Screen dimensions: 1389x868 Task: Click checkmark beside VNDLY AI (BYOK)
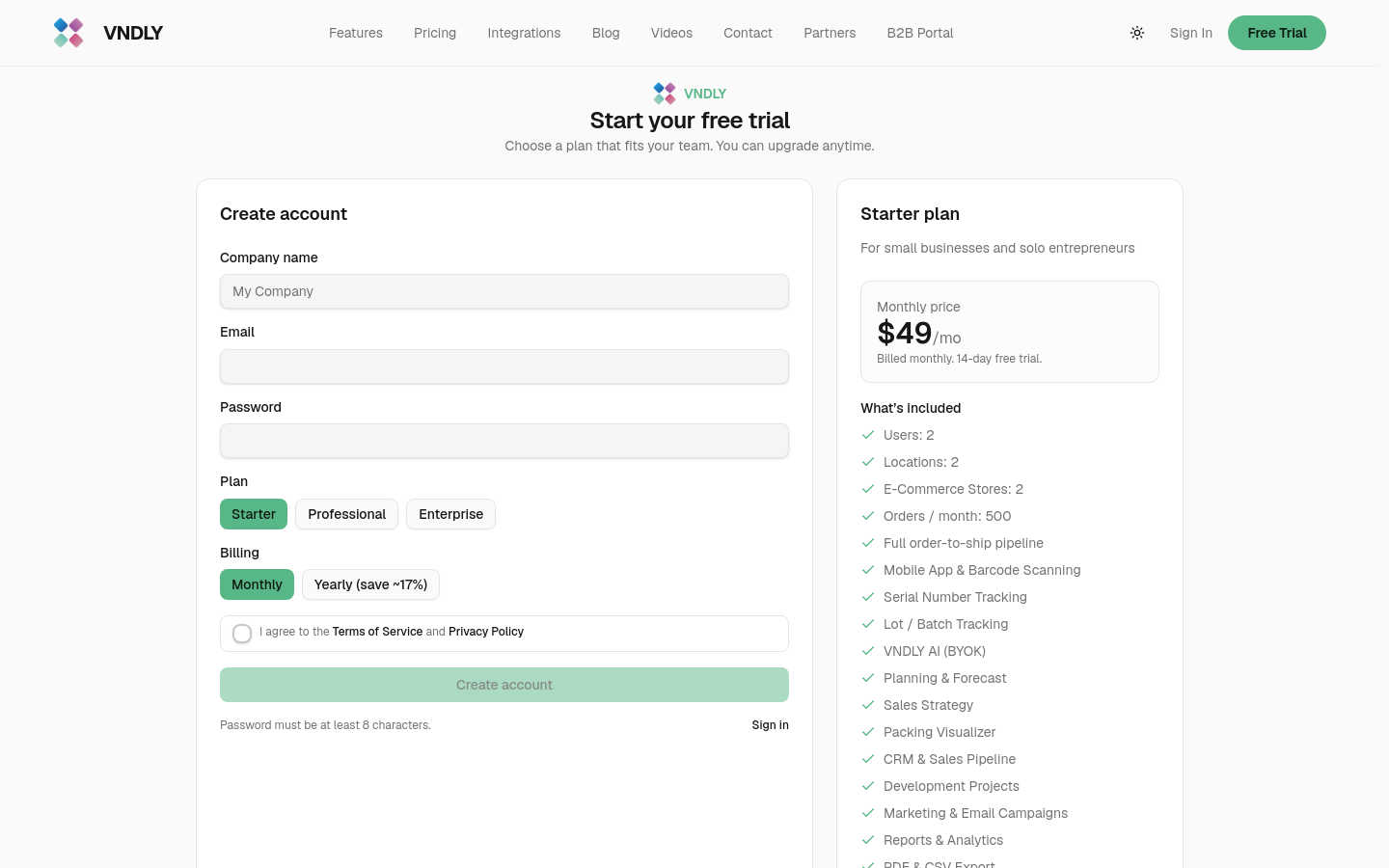coord(868,651)
